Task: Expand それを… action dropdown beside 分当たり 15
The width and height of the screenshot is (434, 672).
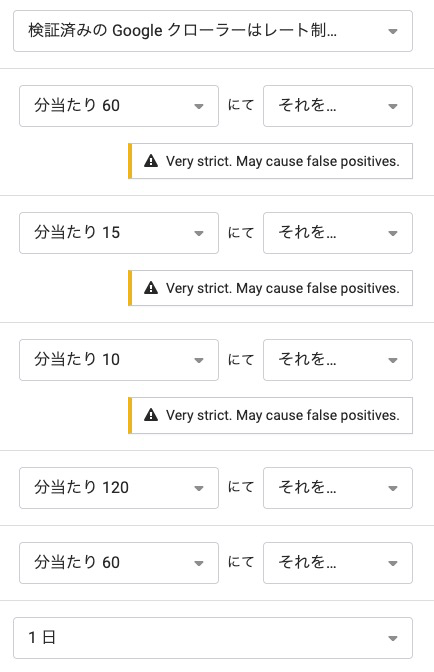Action: pyautogui.click(x=338, y=233)
